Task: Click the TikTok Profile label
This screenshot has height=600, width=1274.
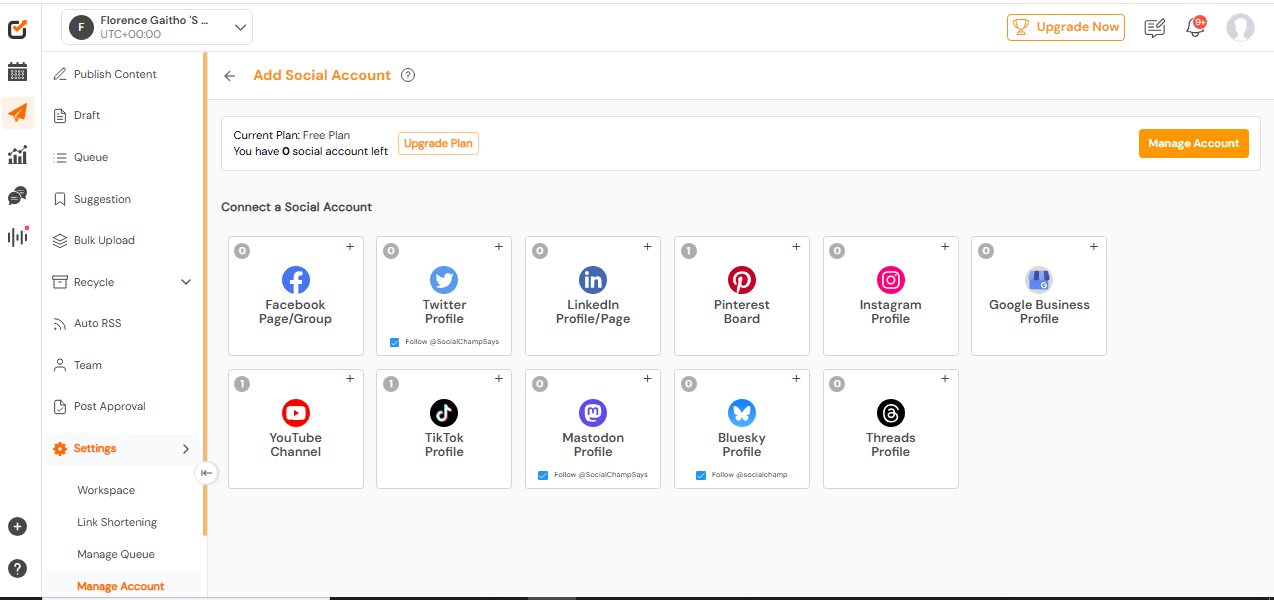Action: point(444,445)
